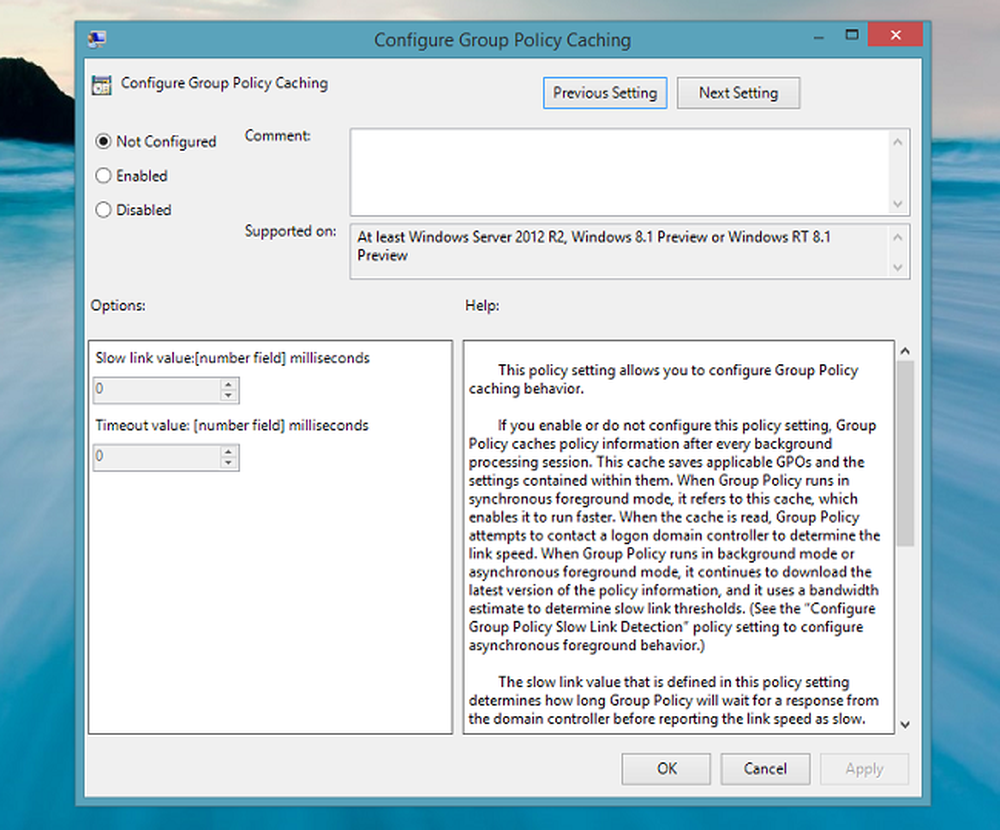Image resolution: width=1000 pixels, height=830 pixels.
Task: Increase the Timeout value spinner
Action: click(230, 451)
